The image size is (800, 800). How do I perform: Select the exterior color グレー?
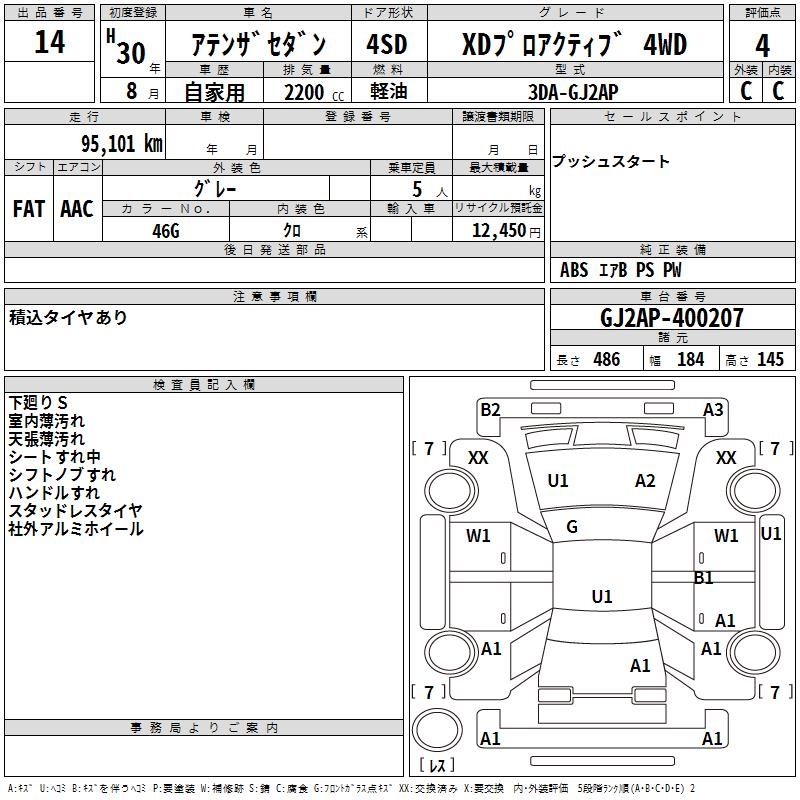click(215, 189)
